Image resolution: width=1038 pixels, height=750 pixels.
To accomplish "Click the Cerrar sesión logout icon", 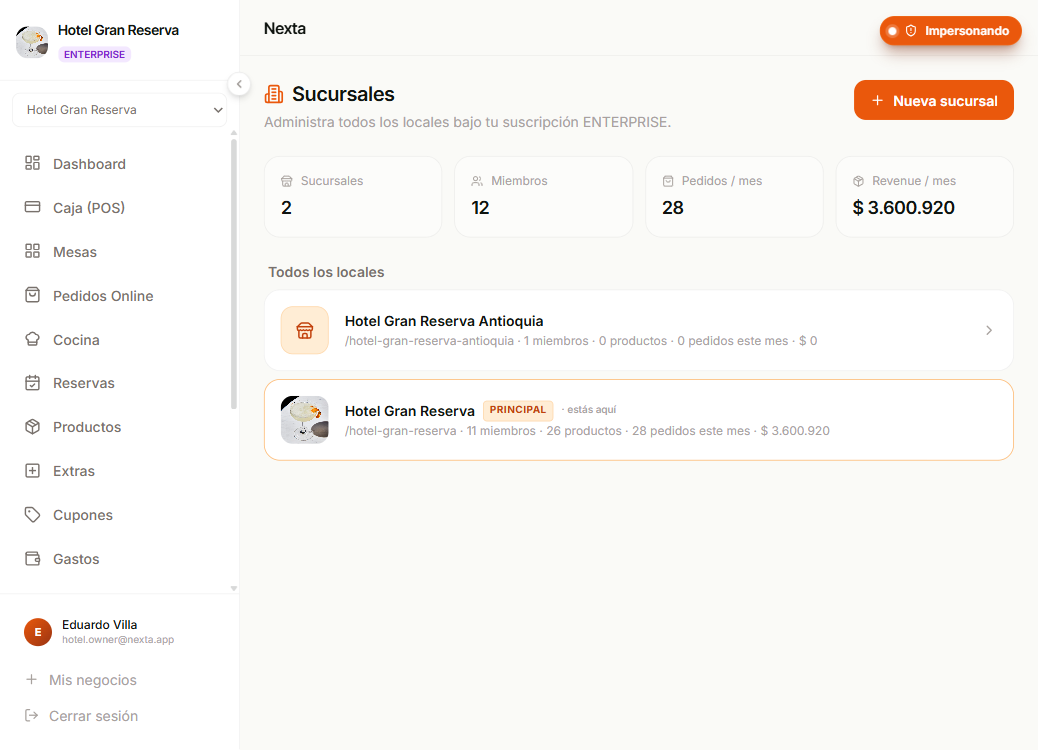I will point(31,715).
